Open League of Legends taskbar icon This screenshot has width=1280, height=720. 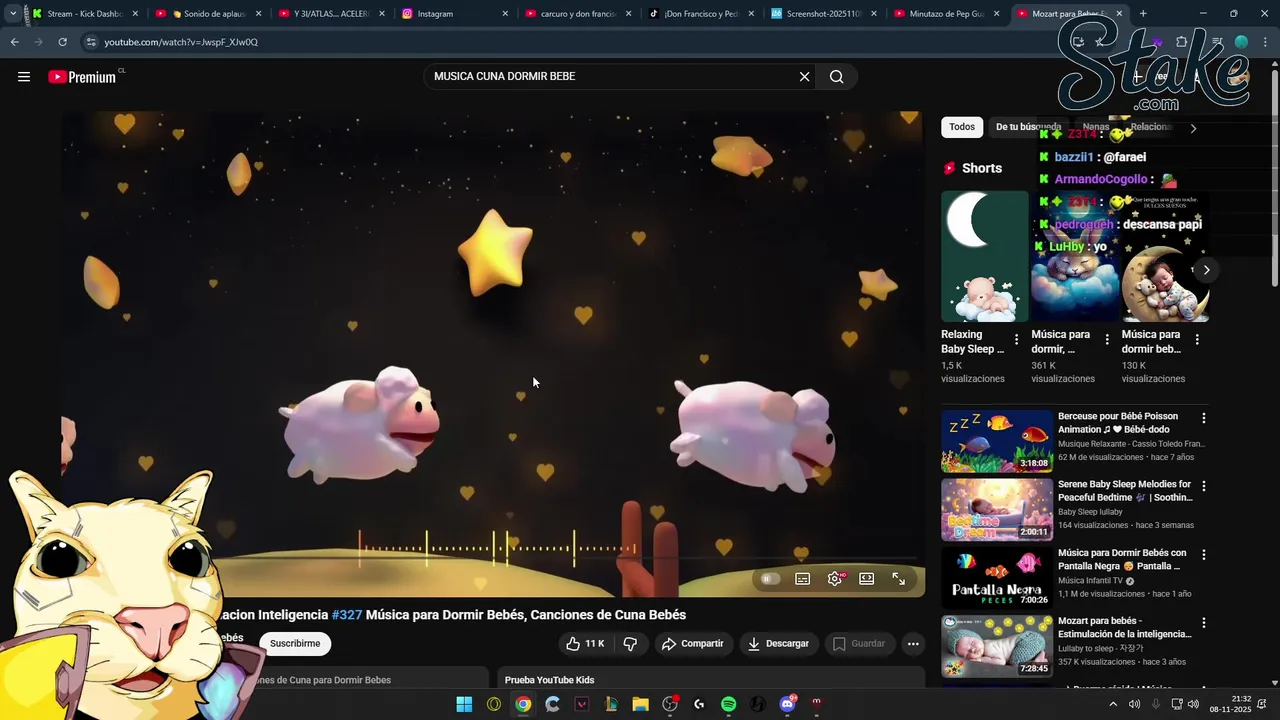(611, 704)
